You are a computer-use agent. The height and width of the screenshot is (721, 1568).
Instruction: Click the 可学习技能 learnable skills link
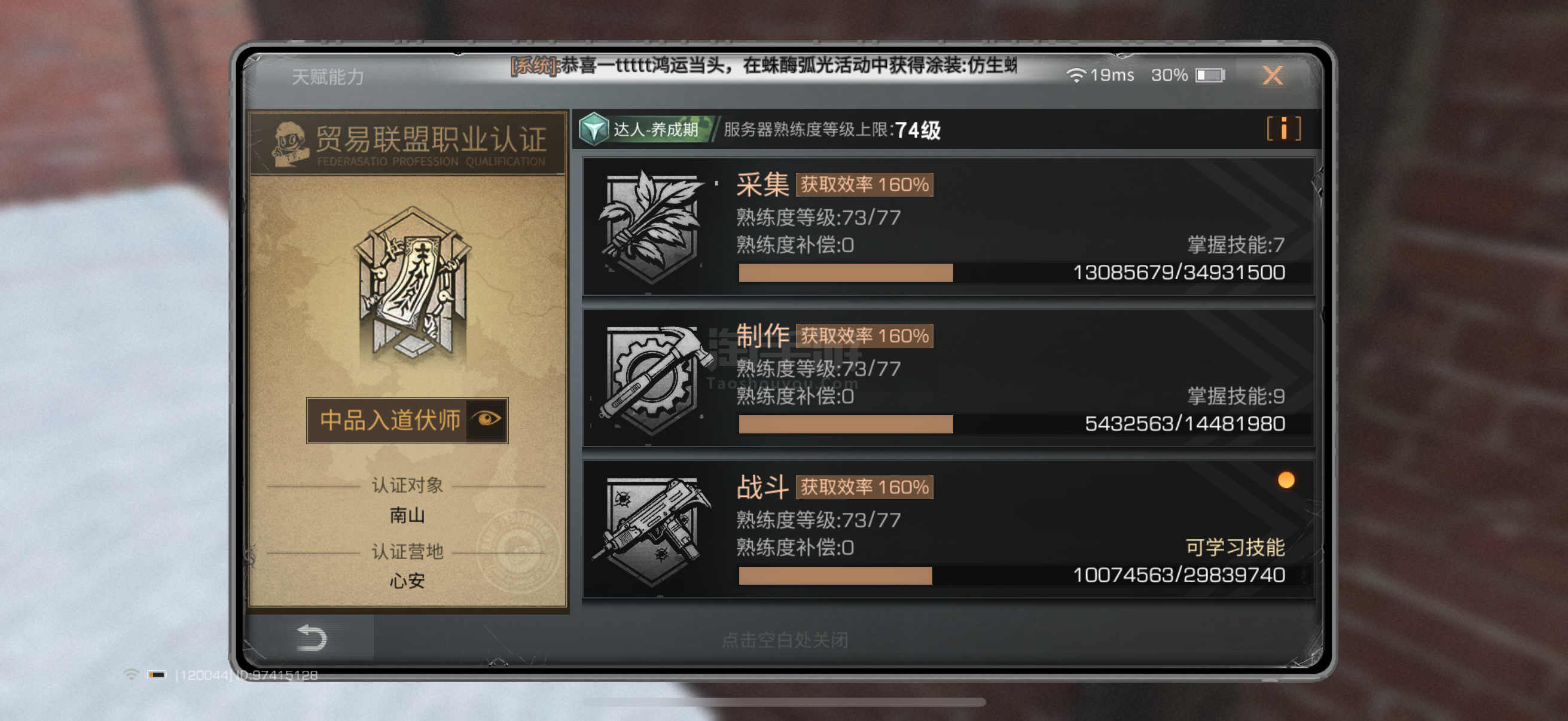coord(1234,547)
